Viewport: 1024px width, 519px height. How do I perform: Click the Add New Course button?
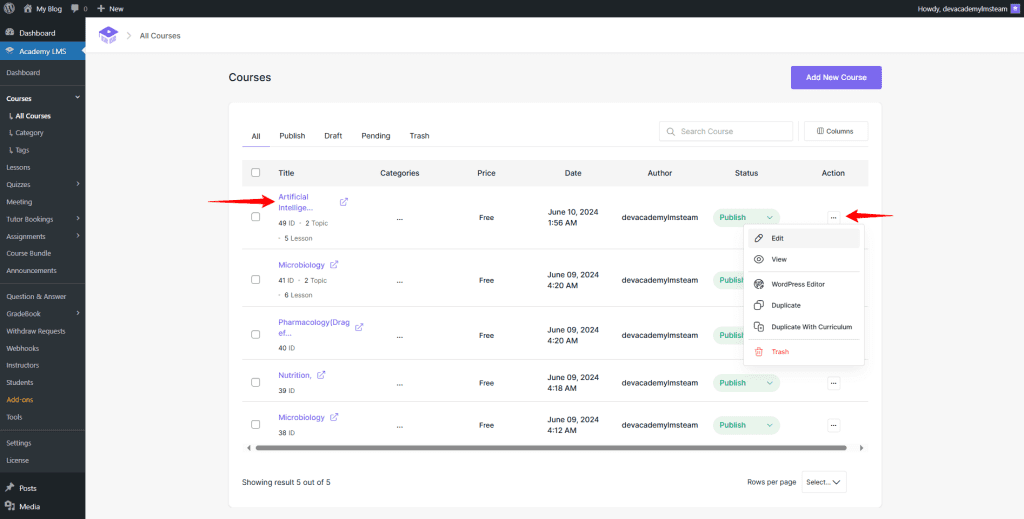[x=836, y=78]
